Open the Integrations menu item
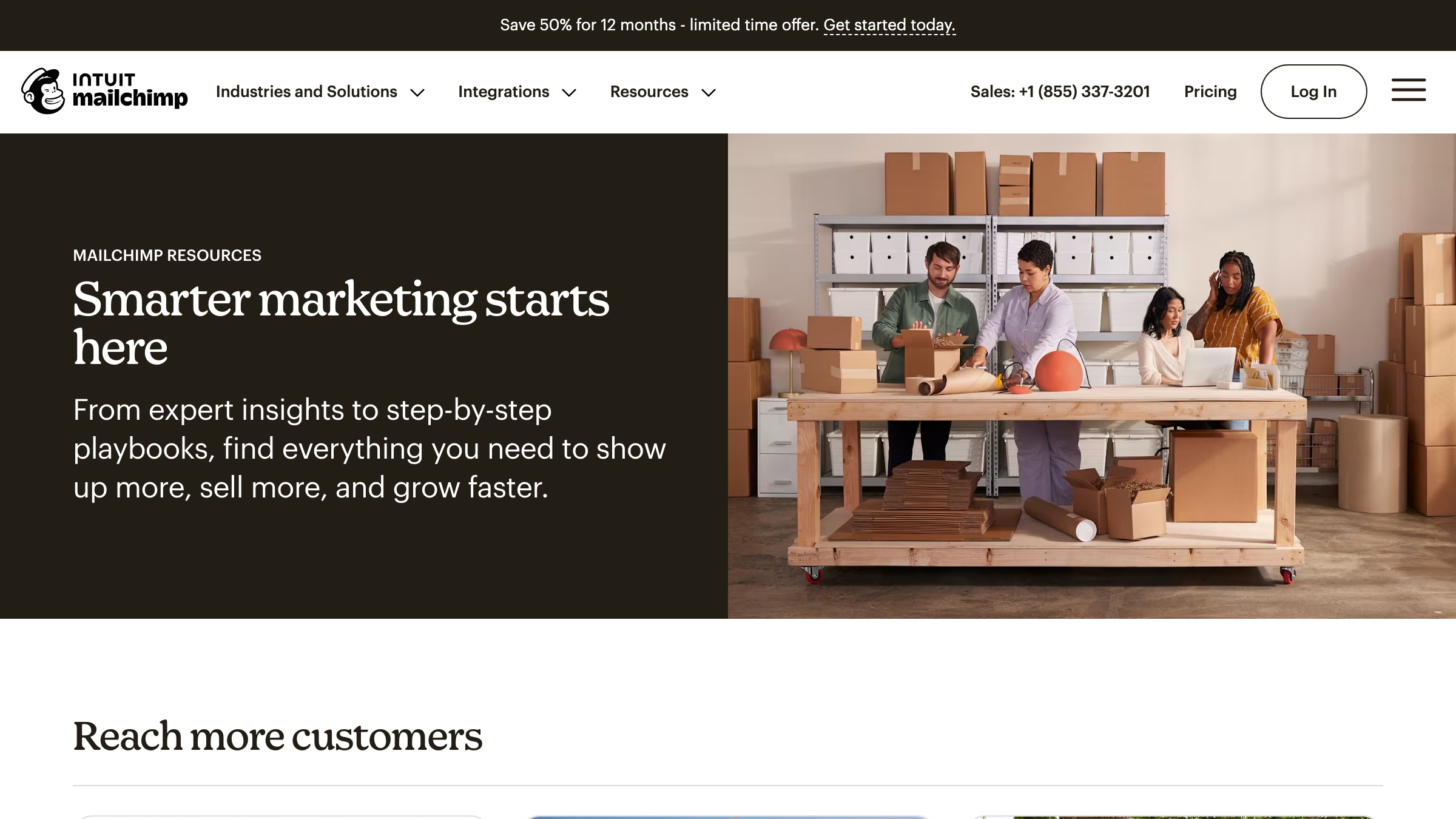Viewport: 1456px width, 819px height. tap(504, 92)
